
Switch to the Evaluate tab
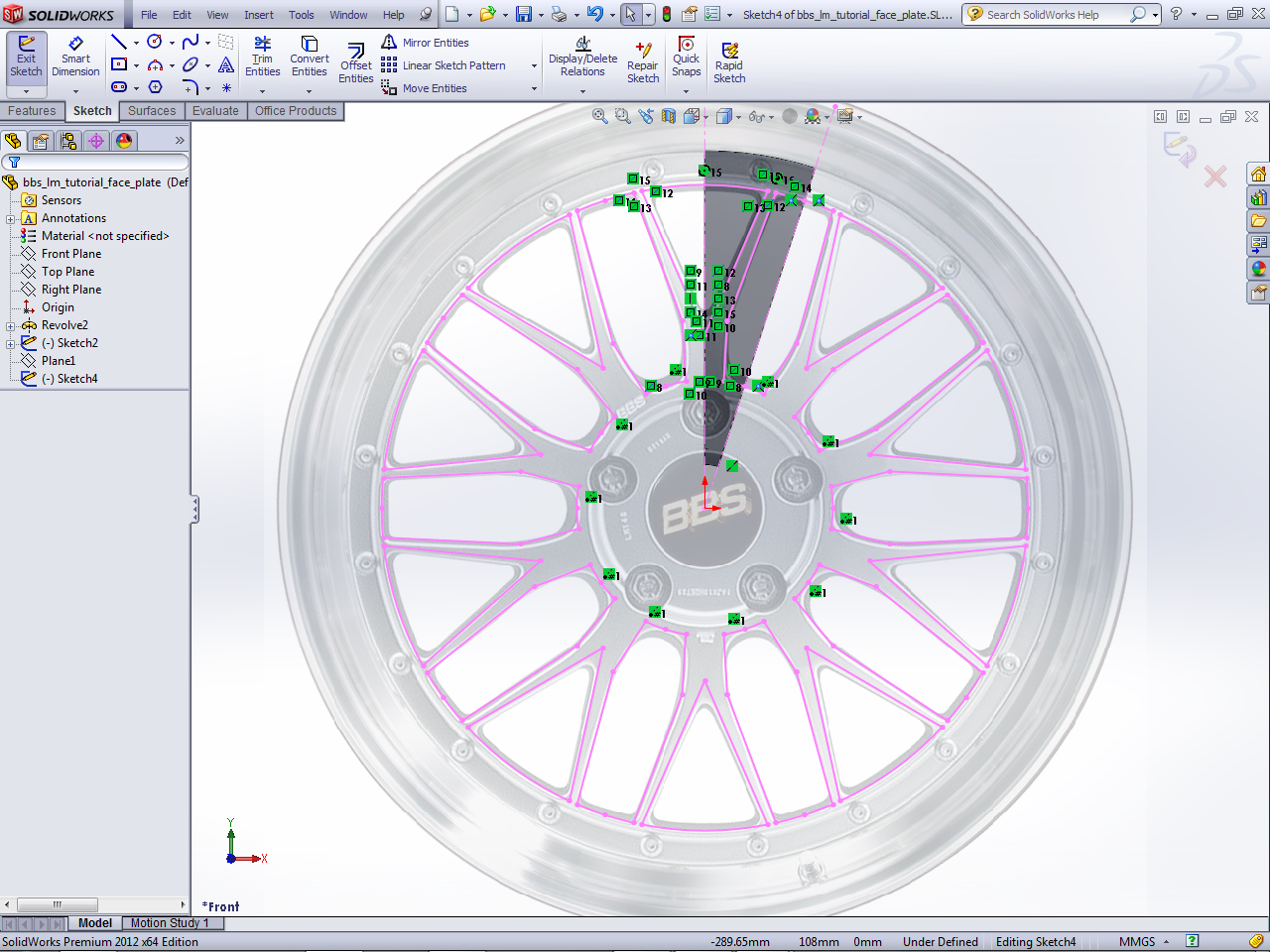point(215,110)
